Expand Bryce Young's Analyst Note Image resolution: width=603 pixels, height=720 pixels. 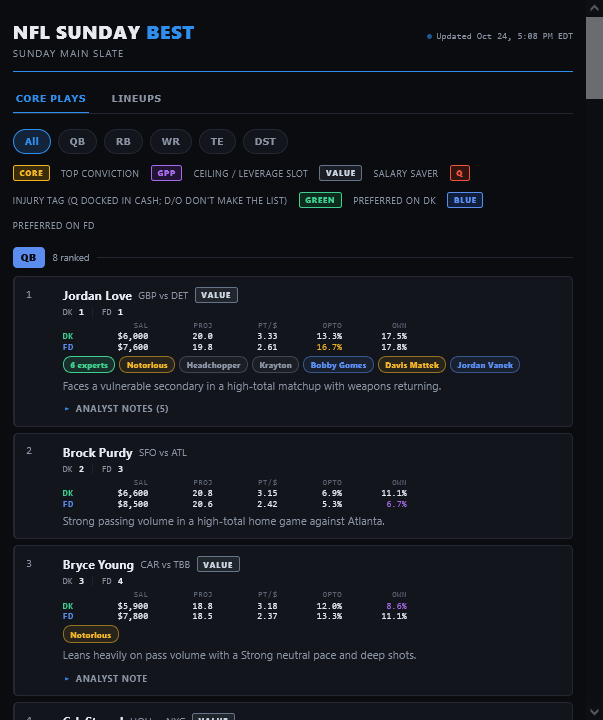(106, 679)
